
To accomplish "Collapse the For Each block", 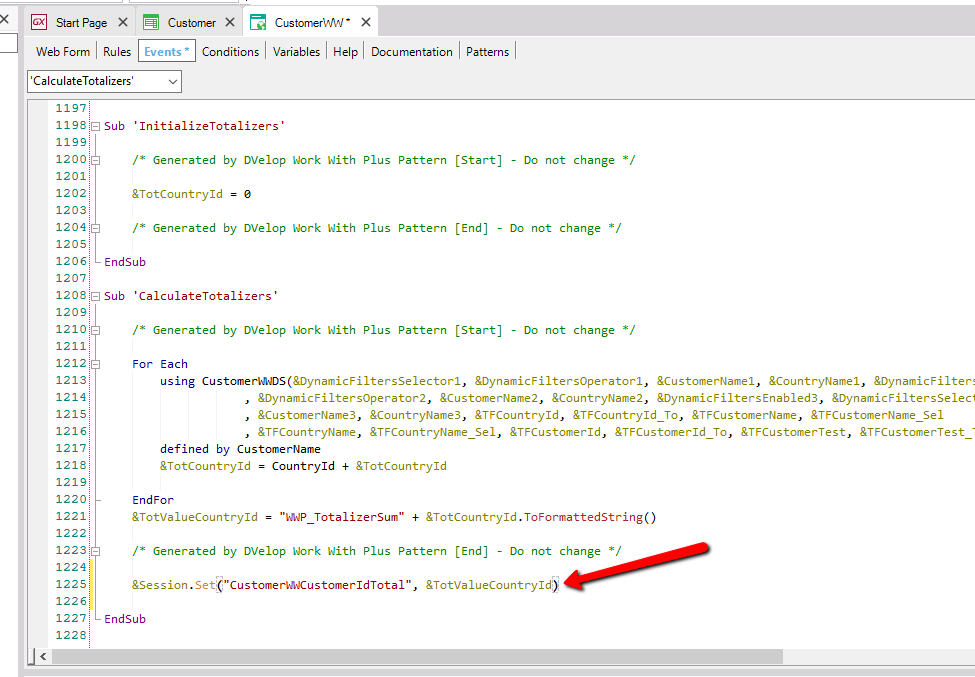I will [96, 364].
